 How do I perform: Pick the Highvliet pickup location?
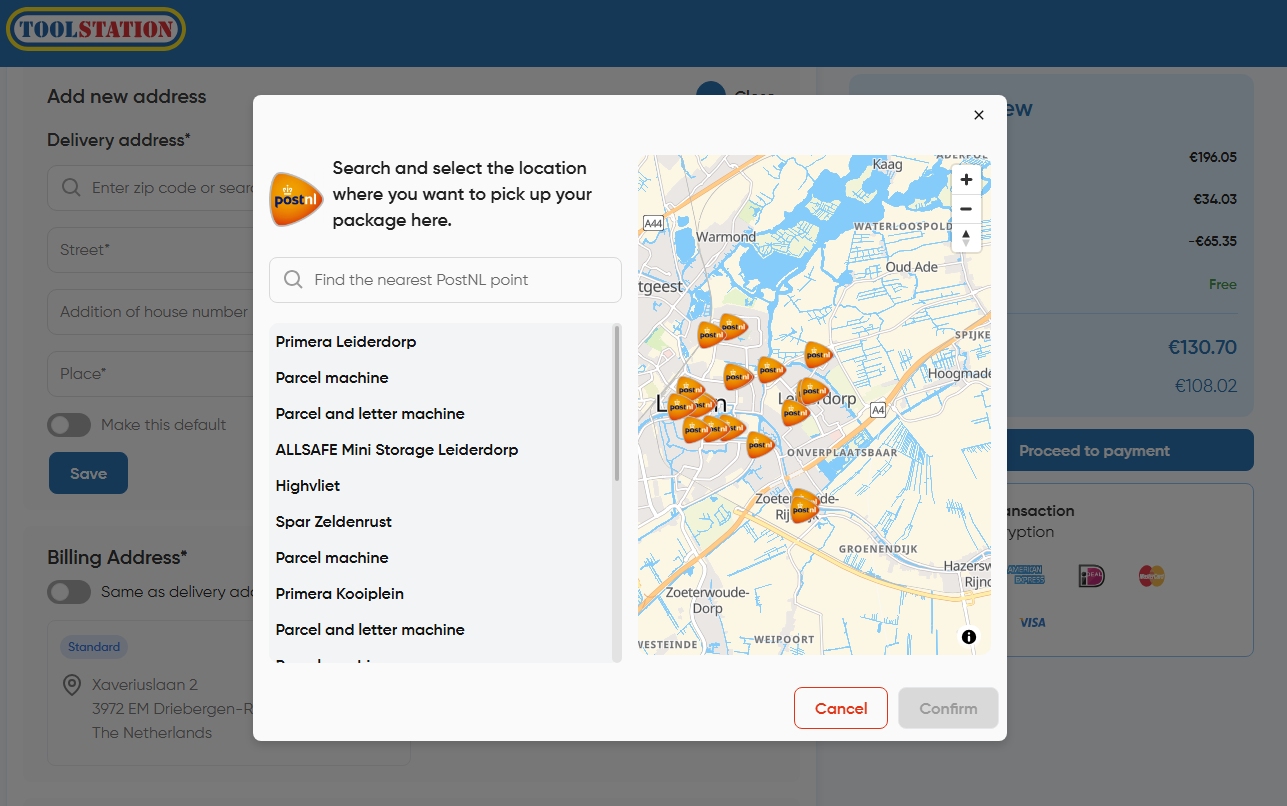[x=308, y=486]
